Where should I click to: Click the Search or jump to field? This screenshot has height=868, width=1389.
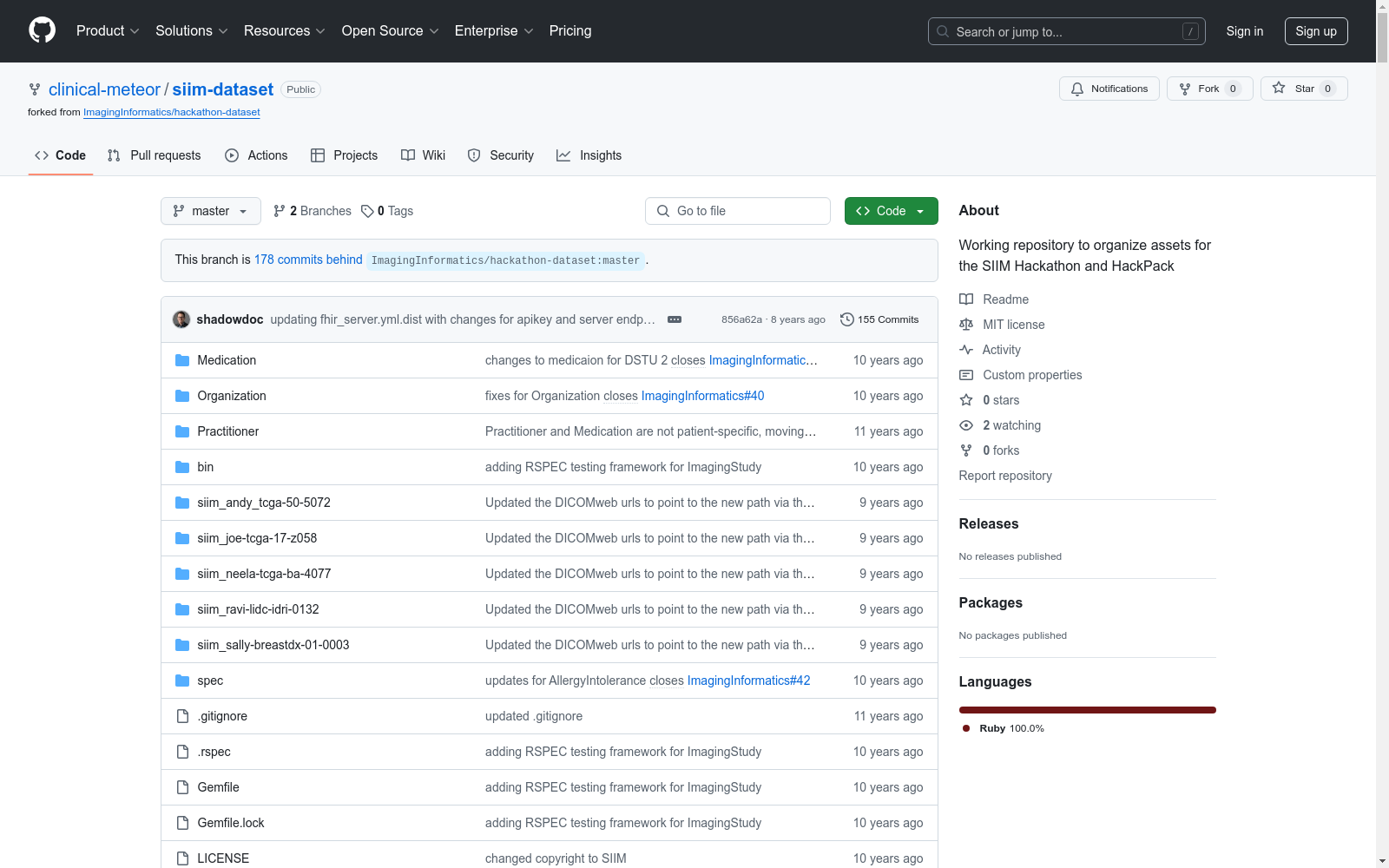pos(1067,31)
